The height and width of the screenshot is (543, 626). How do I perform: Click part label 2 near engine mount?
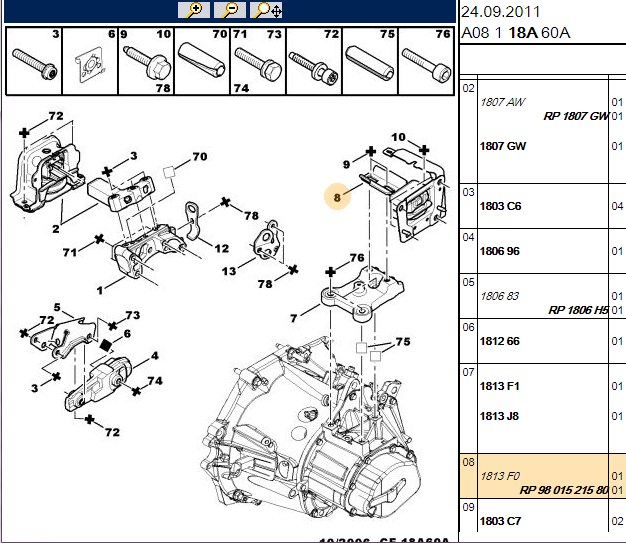(x=55, y=229)
